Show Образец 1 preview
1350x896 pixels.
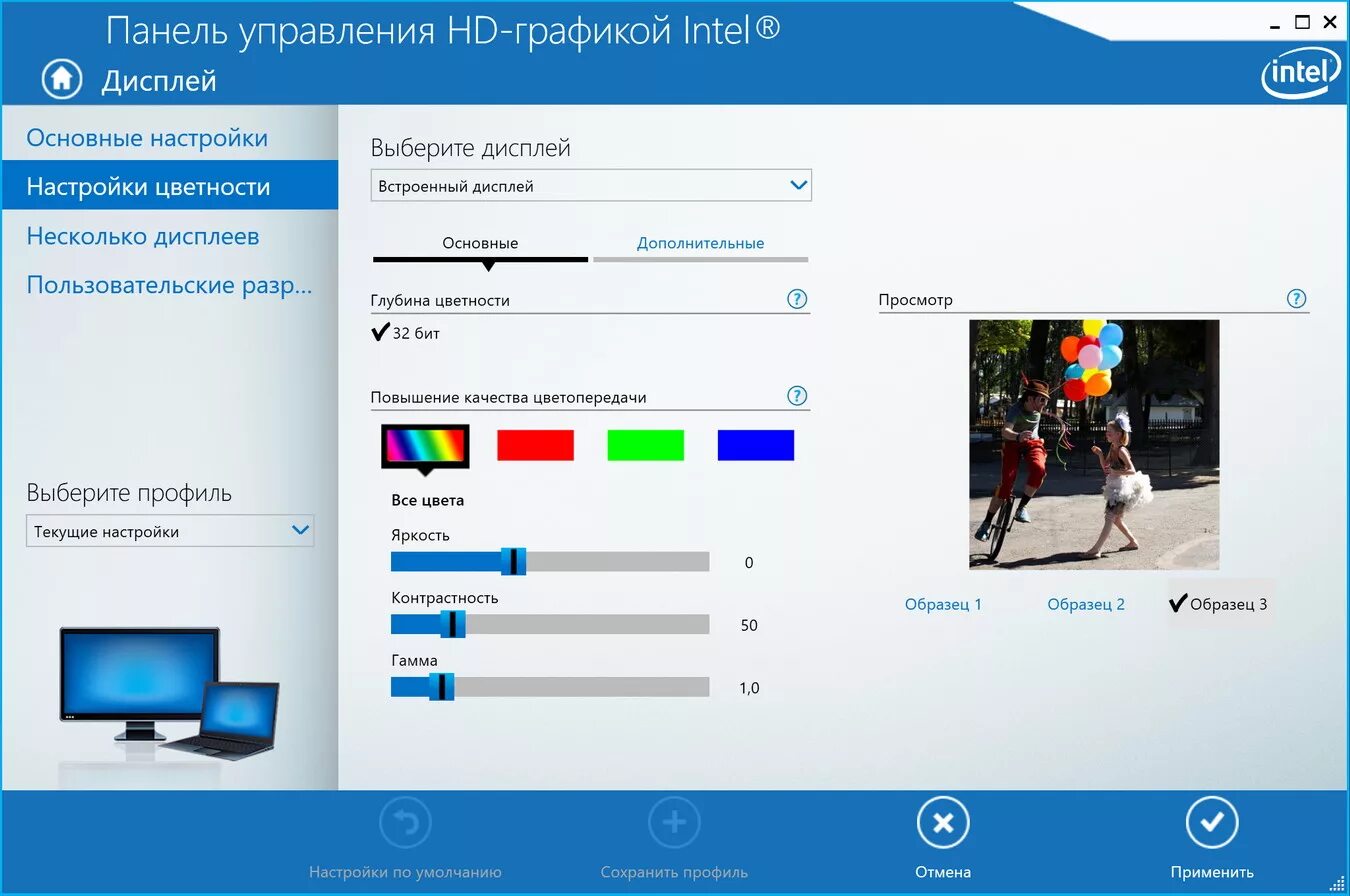click(943, 604)
